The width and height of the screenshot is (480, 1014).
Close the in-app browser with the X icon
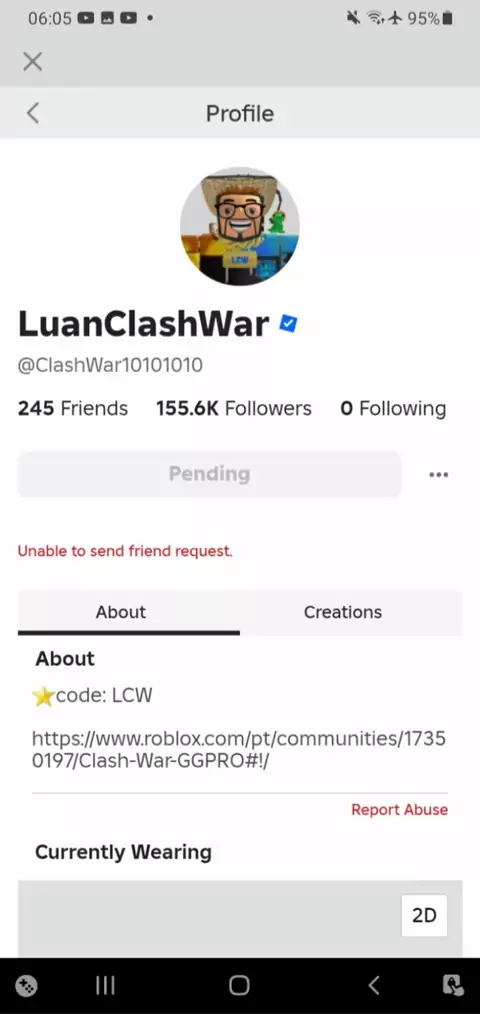tap(32, 61)
